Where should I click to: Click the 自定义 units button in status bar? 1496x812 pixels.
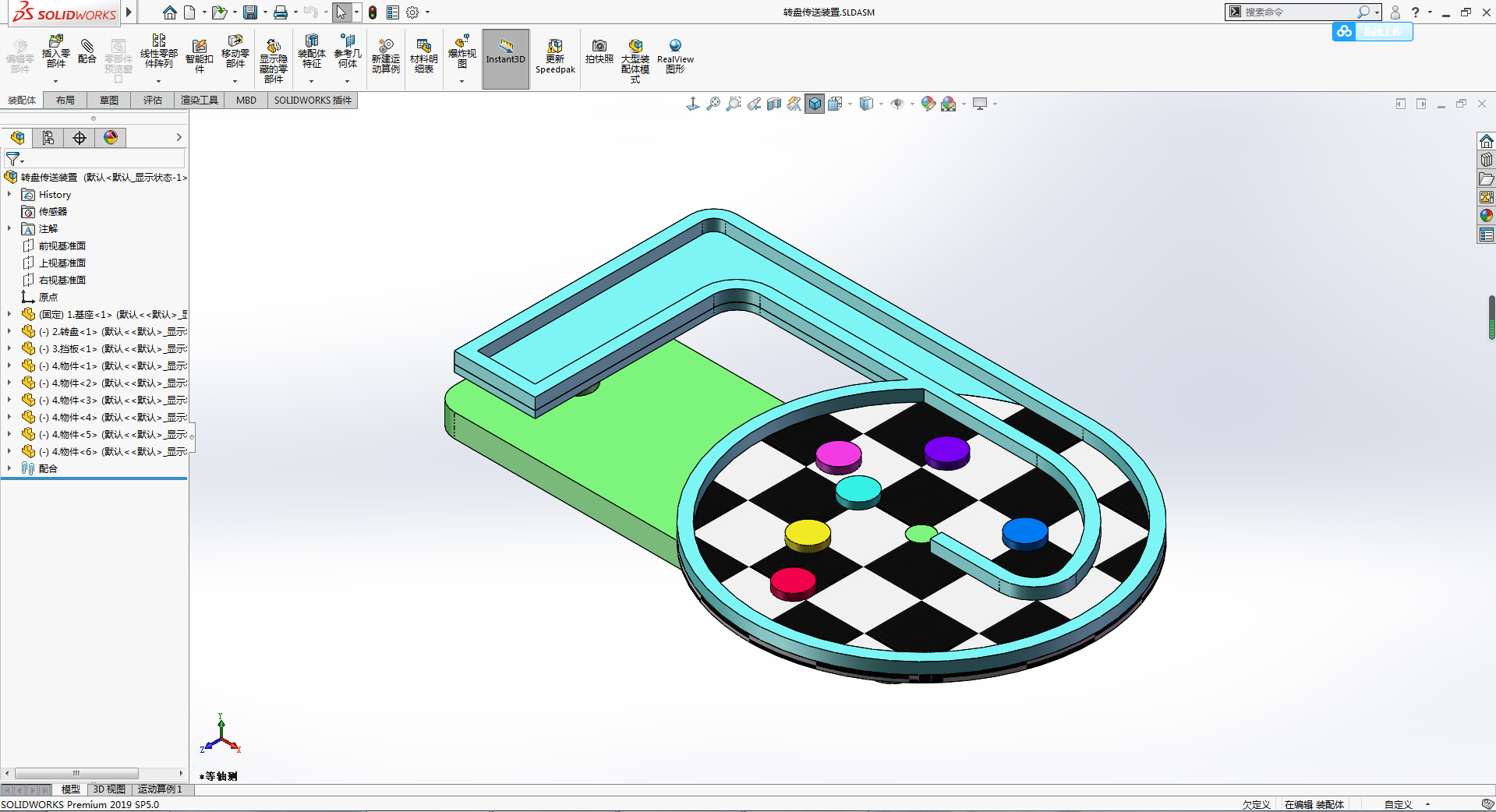[1399, 804]
